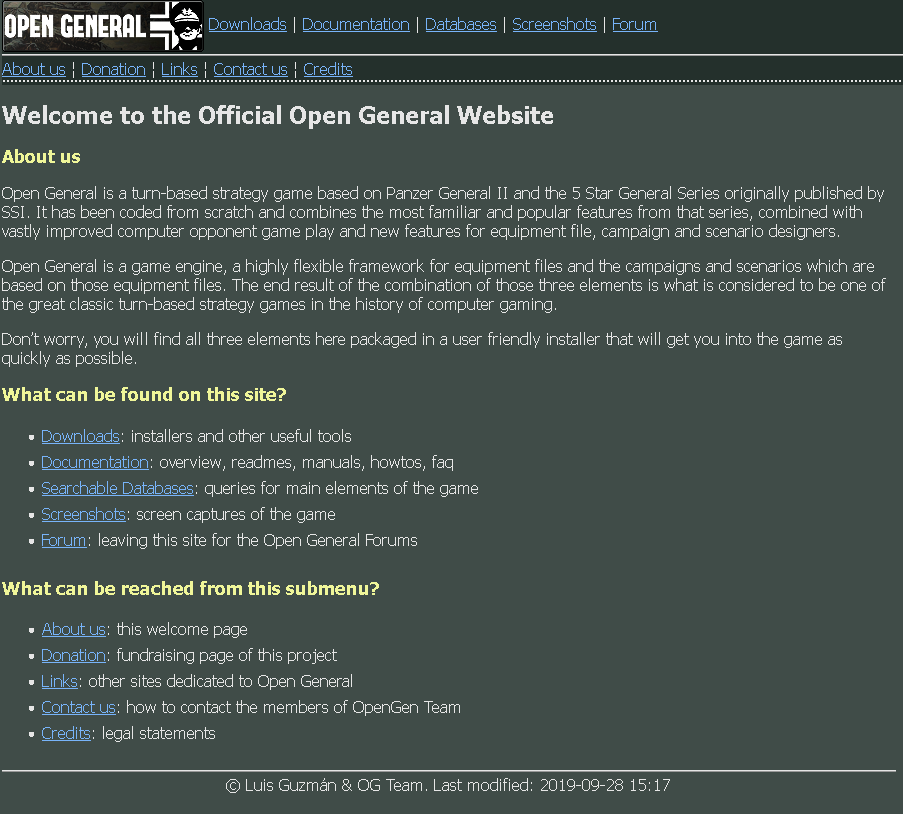The width and height of the screenshot is (903, 814).
Task: Click the text 'this welcome page'
Action: coord(182,629)
